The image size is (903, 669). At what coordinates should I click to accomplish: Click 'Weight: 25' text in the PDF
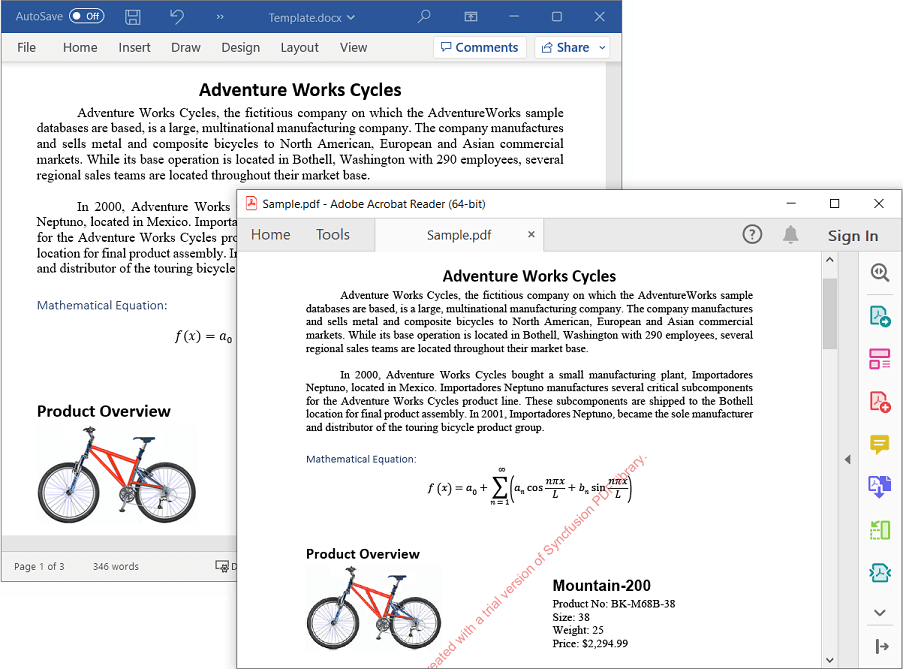click(578, 630)
